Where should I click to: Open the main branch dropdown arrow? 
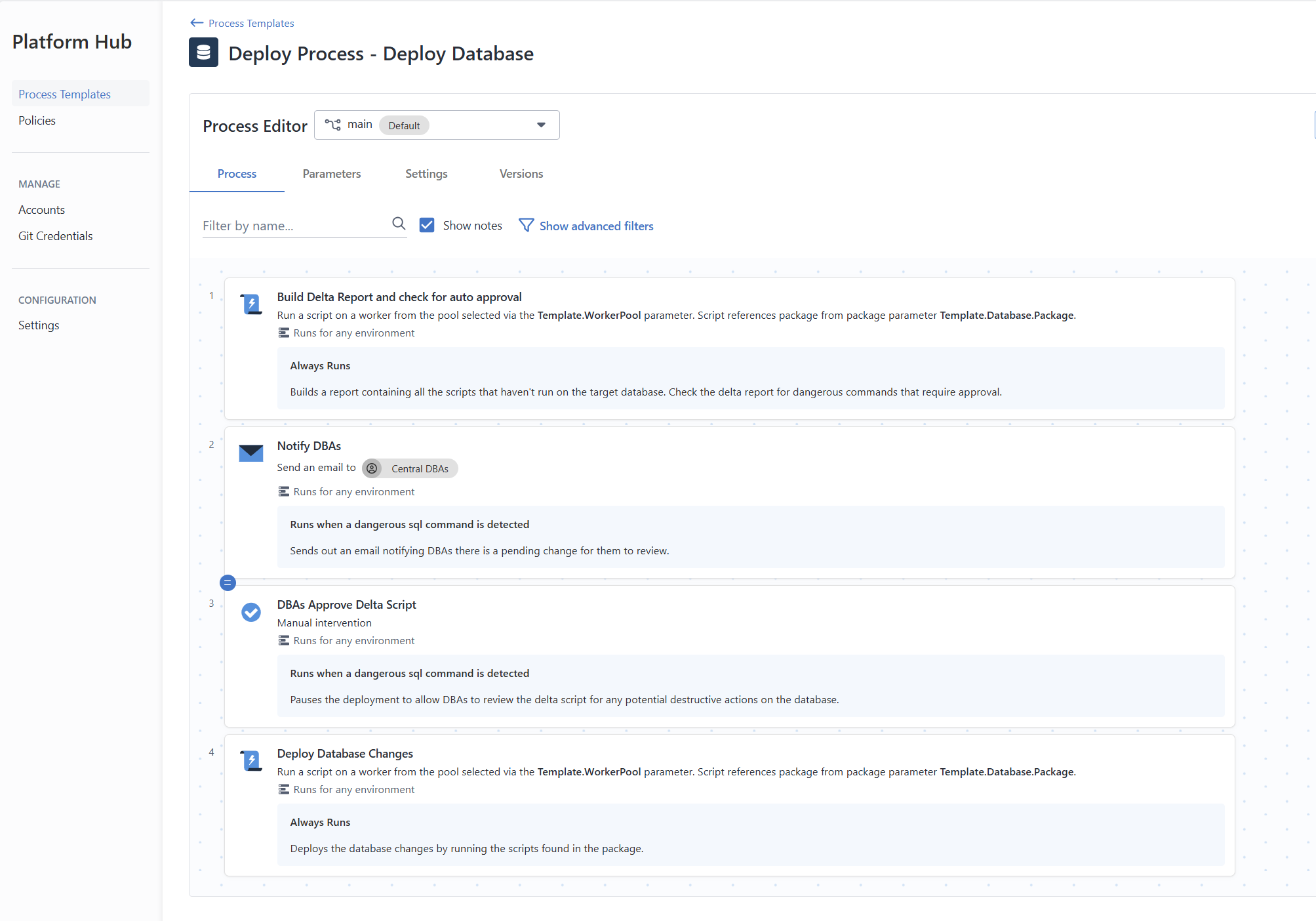pos(541,125)
